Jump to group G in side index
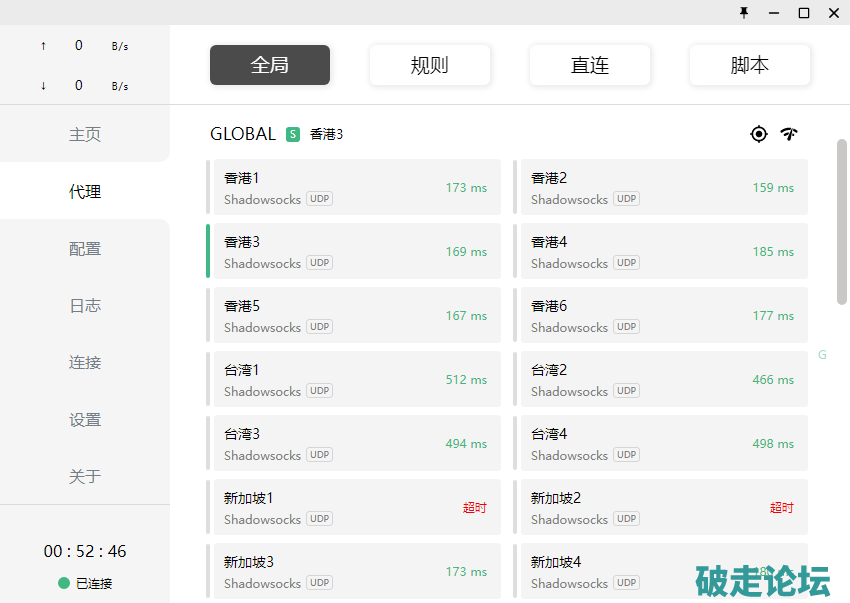The width and height of the screenshot is (850, 603). tap(822, 355)
